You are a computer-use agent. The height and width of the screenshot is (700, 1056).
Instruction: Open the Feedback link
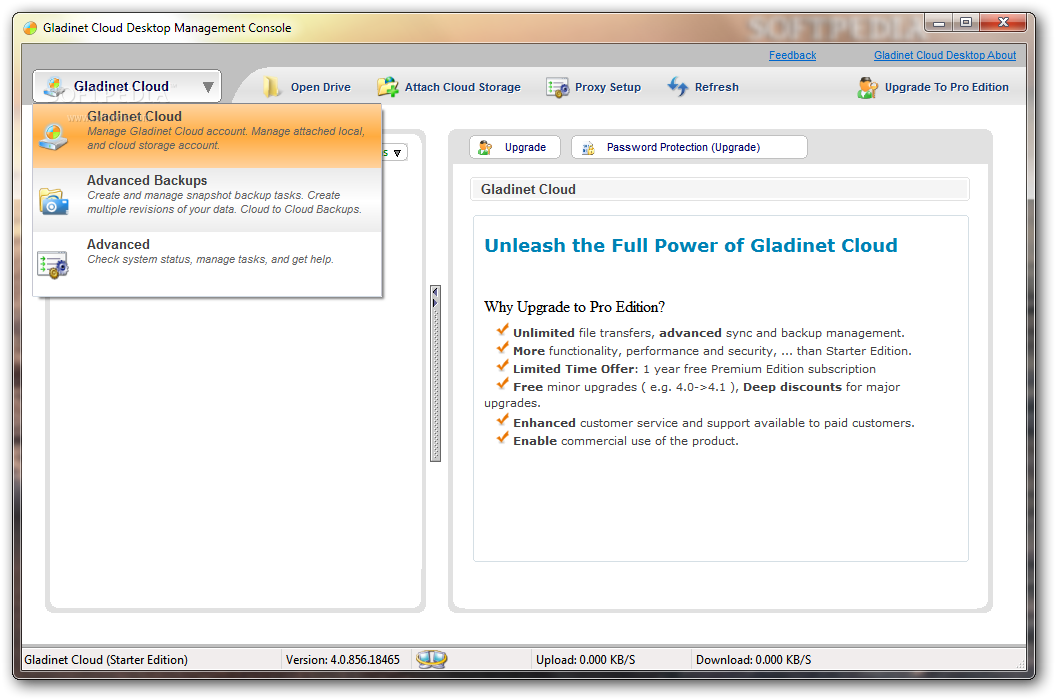click(x=792, y=55)
